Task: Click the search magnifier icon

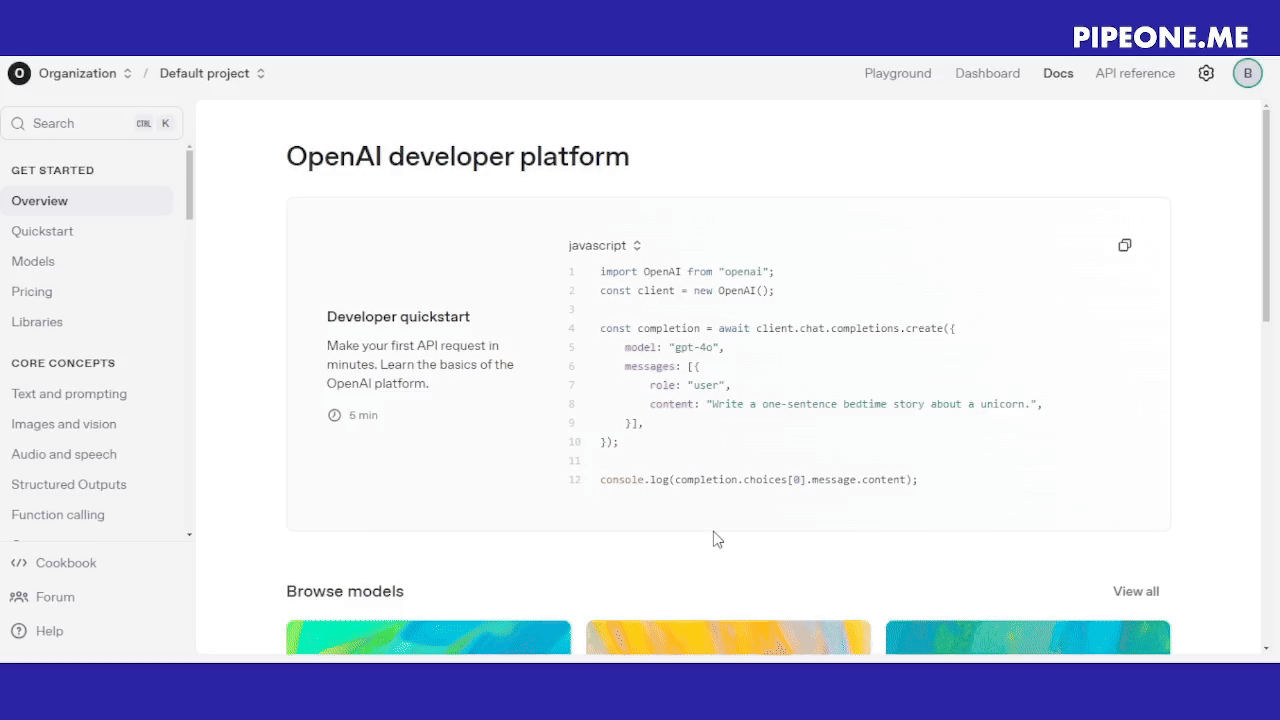Action: [x=18, y=124]
